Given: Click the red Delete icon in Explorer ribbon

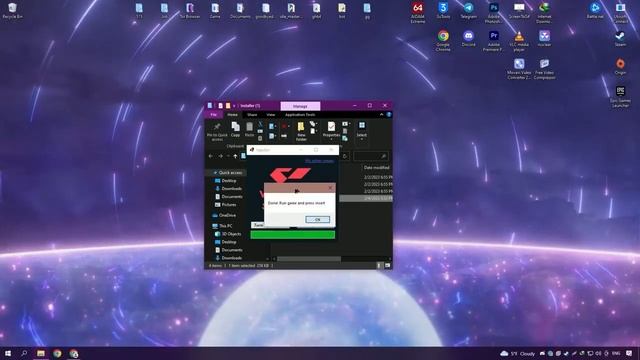Looking at the screenshot, I should (x=284, y=127).
